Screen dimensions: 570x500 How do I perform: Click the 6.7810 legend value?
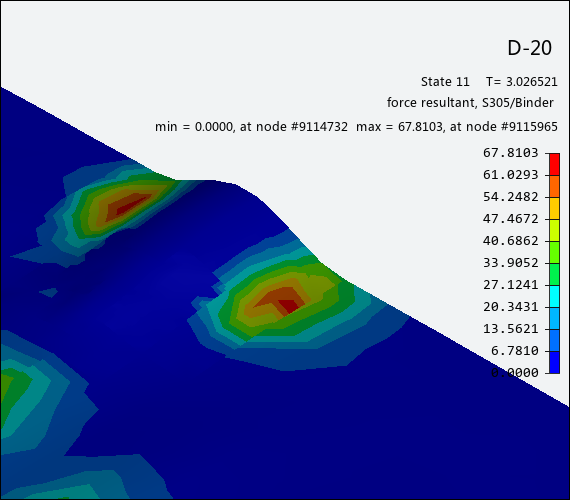[514, 351]
